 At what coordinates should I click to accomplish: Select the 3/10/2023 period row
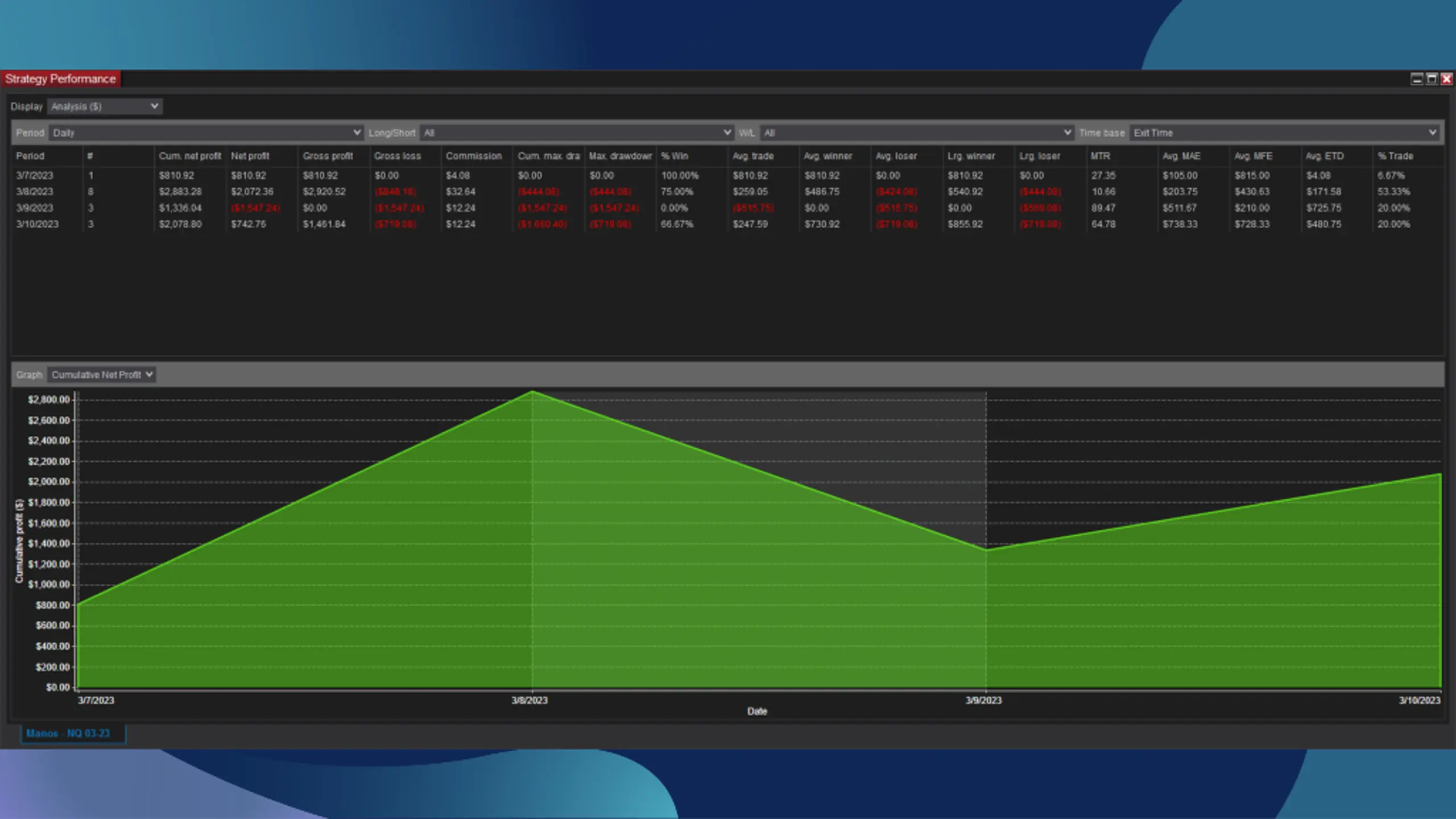728,224
